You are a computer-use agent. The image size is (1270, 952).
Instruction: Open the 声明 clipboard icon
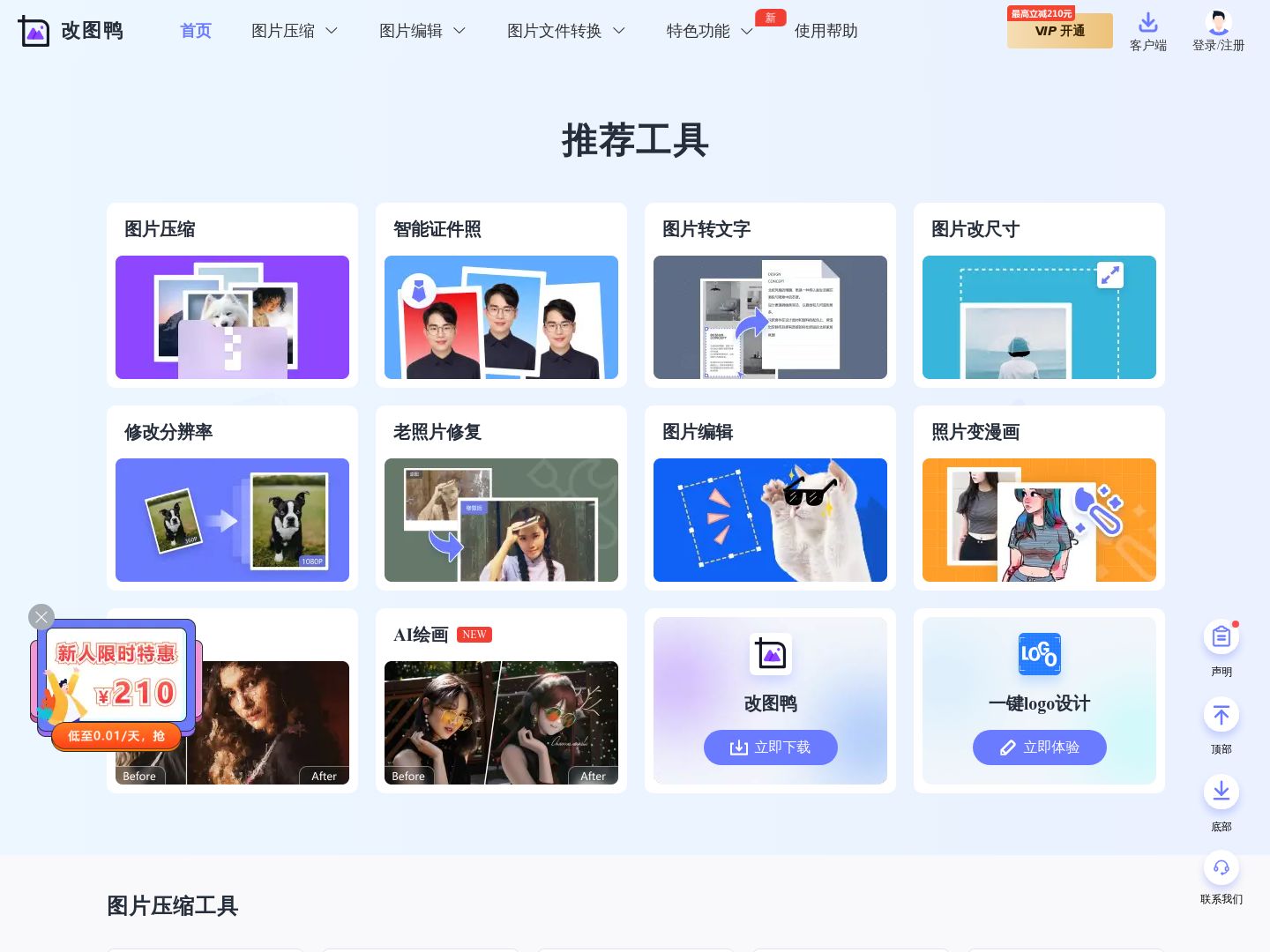(x=1221, y=637)
